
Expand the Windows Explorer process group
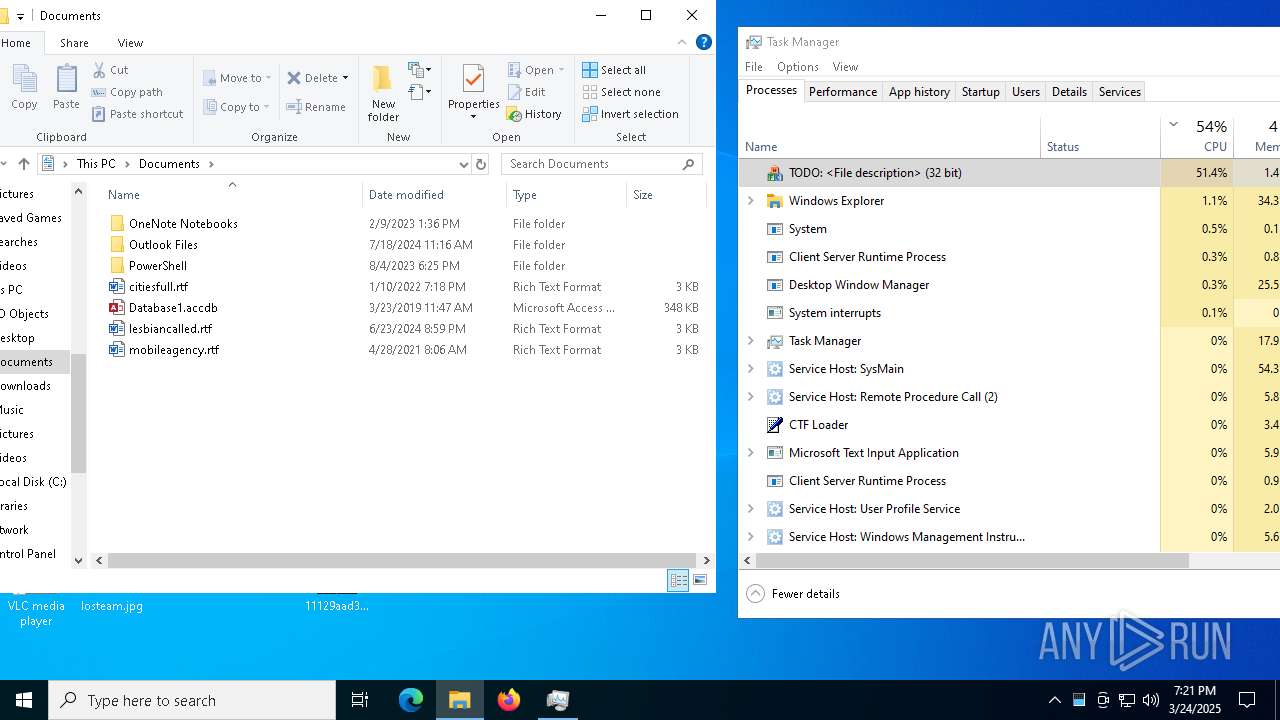pos(751,201)
